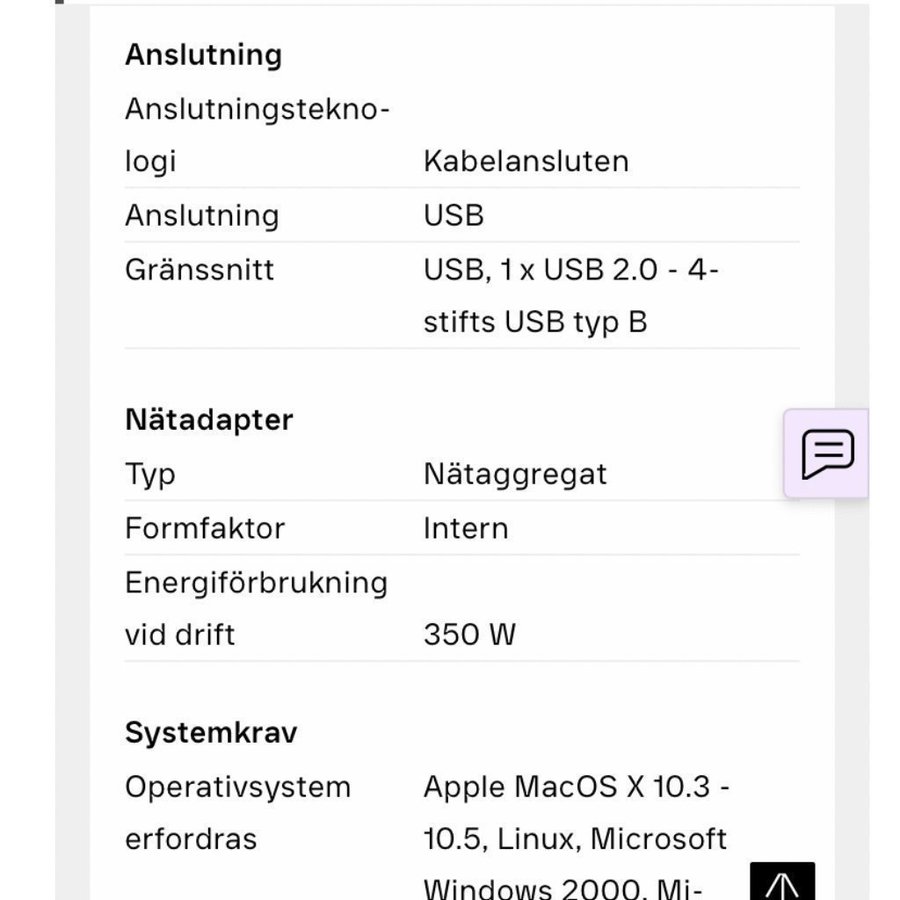Click the Systemkrav section heading
The height and width of the screenshot is (900, 900).
point(211,732)
